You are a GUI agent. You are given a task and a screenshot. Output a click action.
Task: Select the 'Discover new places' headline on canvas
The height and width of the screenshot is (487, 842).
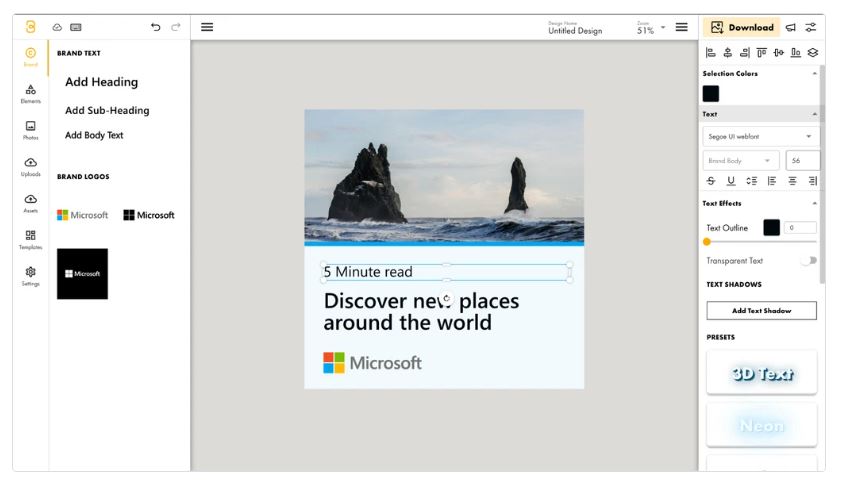tap(421, 311)
